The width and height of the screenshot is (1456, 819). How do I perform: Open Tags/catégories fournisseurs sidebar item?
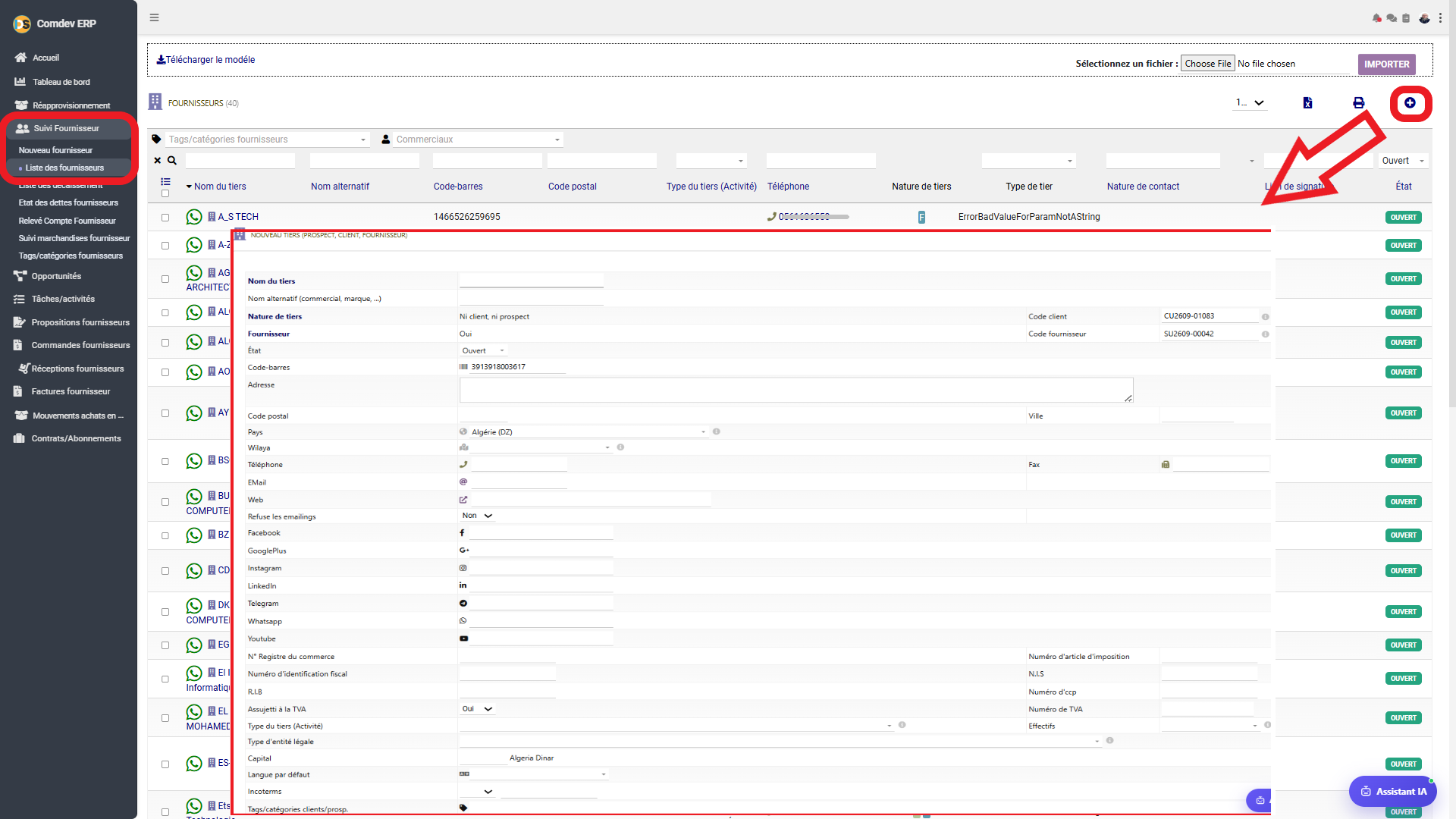coord(71,256)
